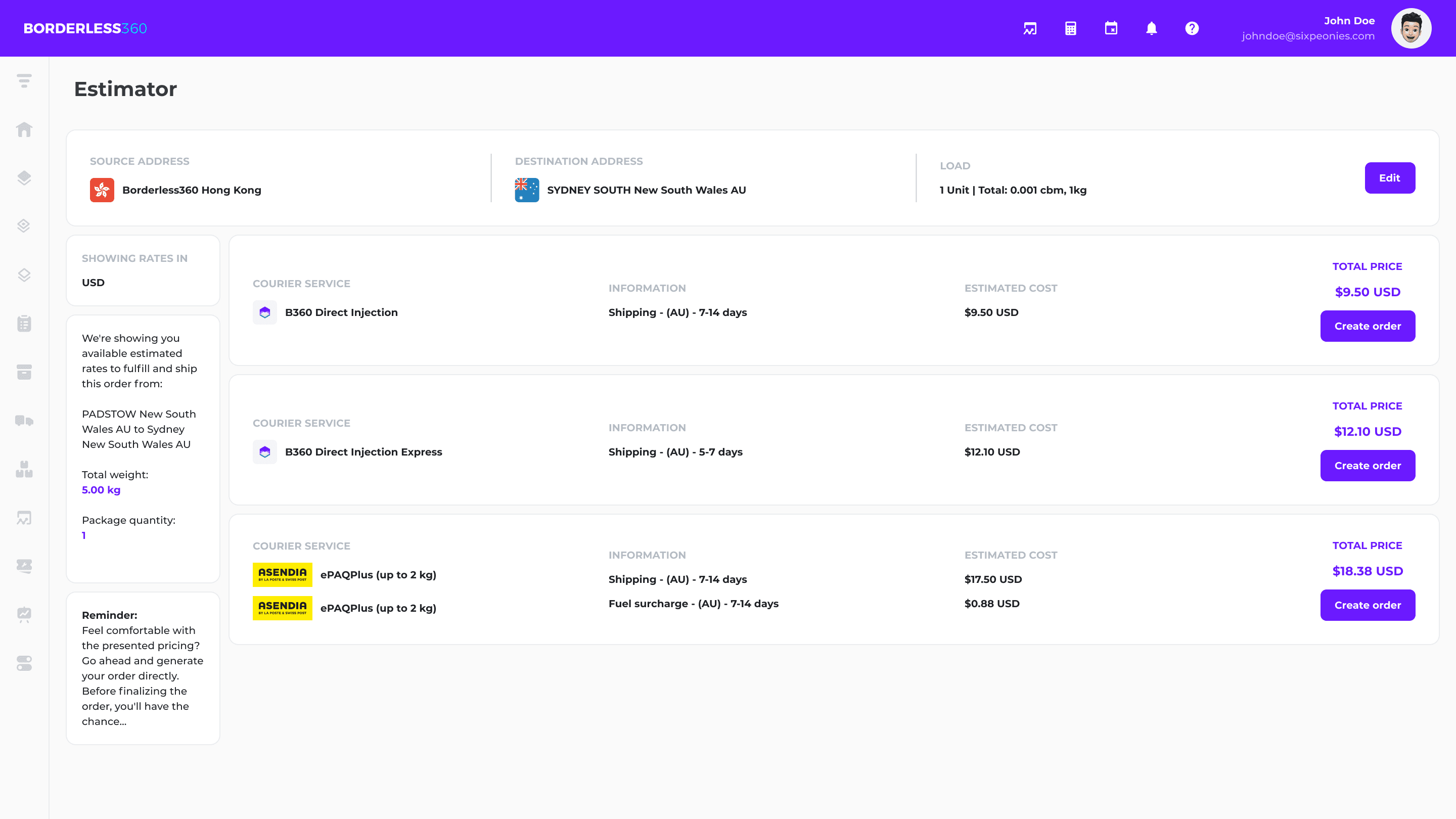
Task: Open the sidebar menu toggle icon
Action: click(24, 81)
